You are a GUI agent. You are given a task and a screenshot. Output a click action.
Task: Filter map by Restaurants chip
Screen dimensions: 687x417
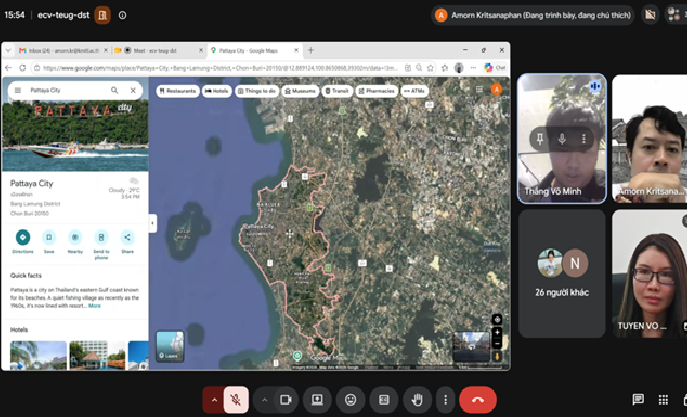(x=178, y=91)
